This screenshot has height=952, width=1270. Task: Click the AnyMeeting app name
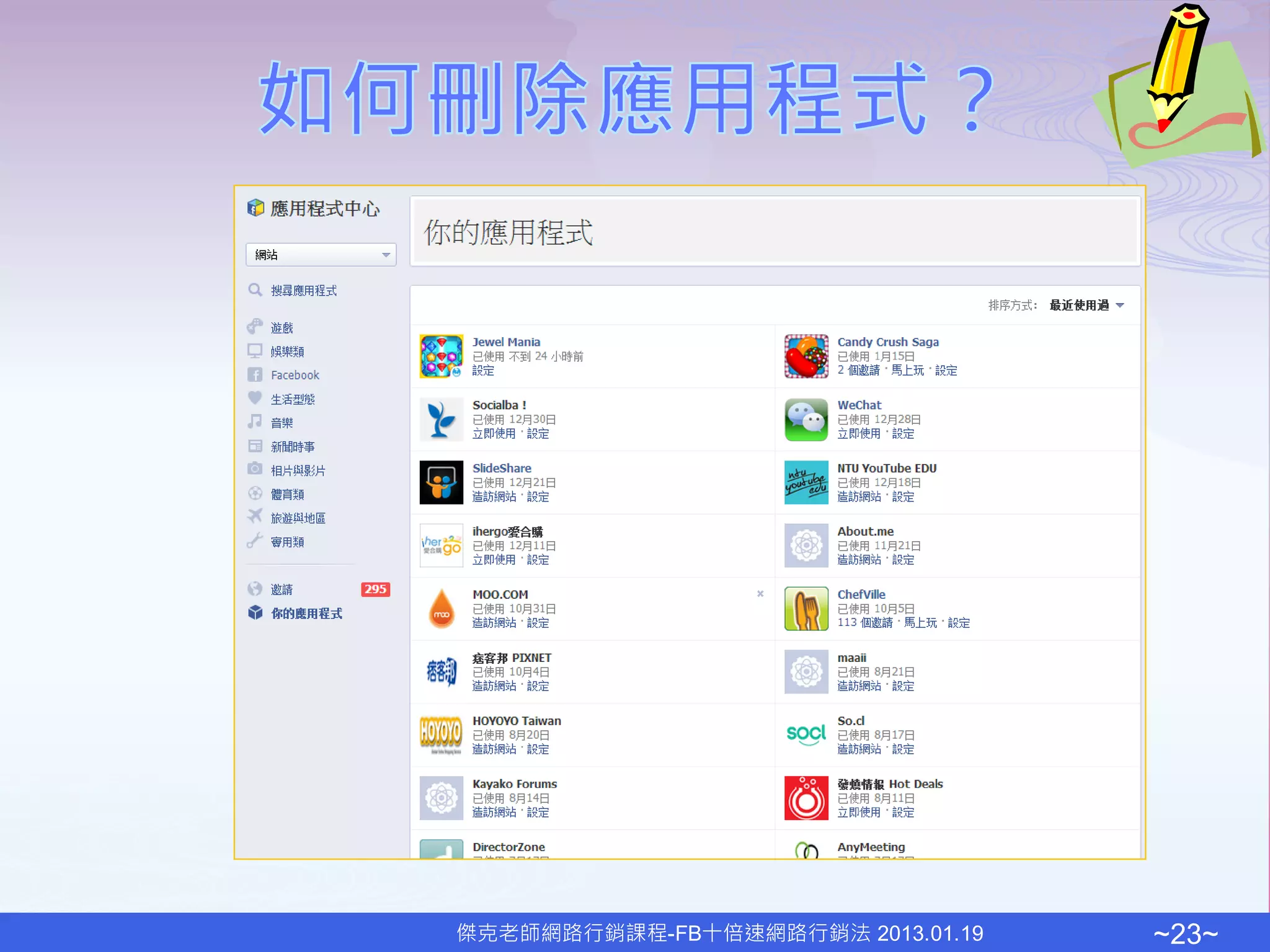coord(871,847)
